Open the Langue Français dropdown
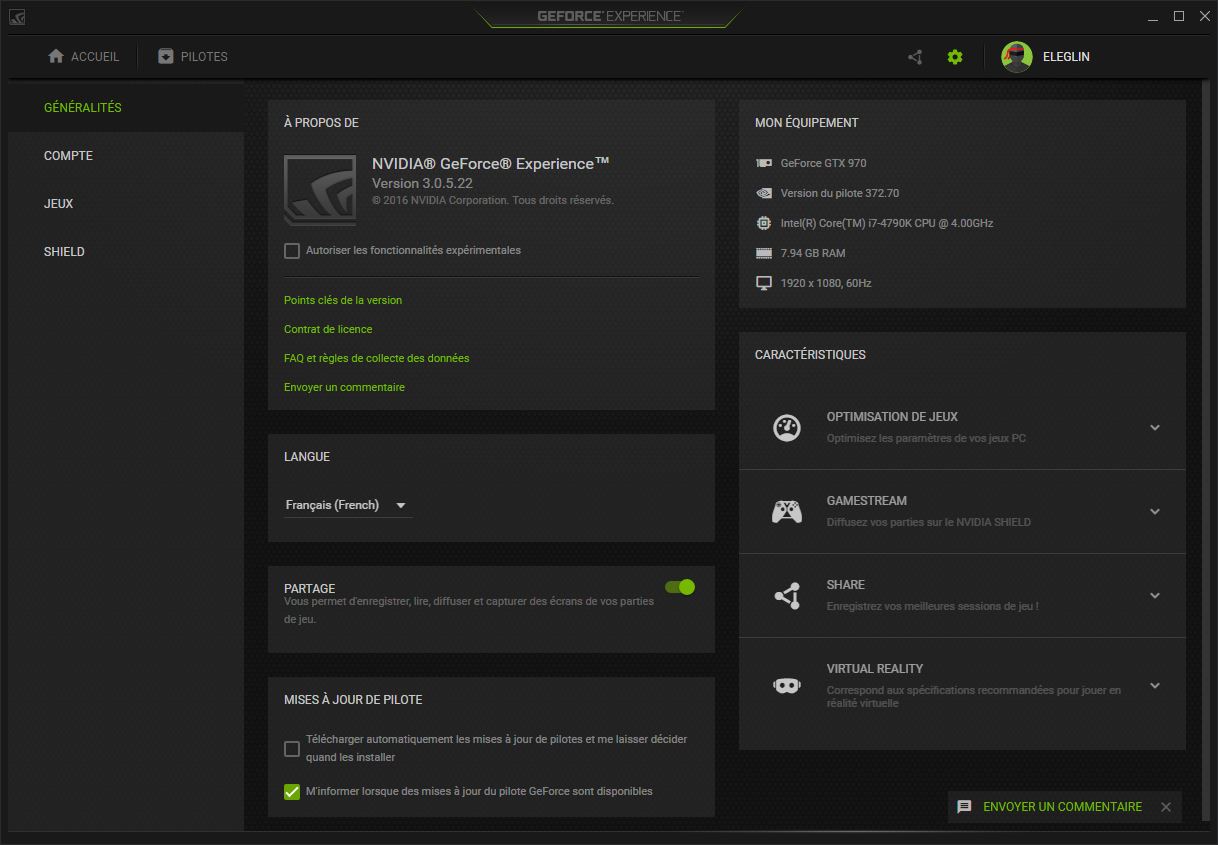The width and height of the screenshot is (1218, 845). coord(347,505)
